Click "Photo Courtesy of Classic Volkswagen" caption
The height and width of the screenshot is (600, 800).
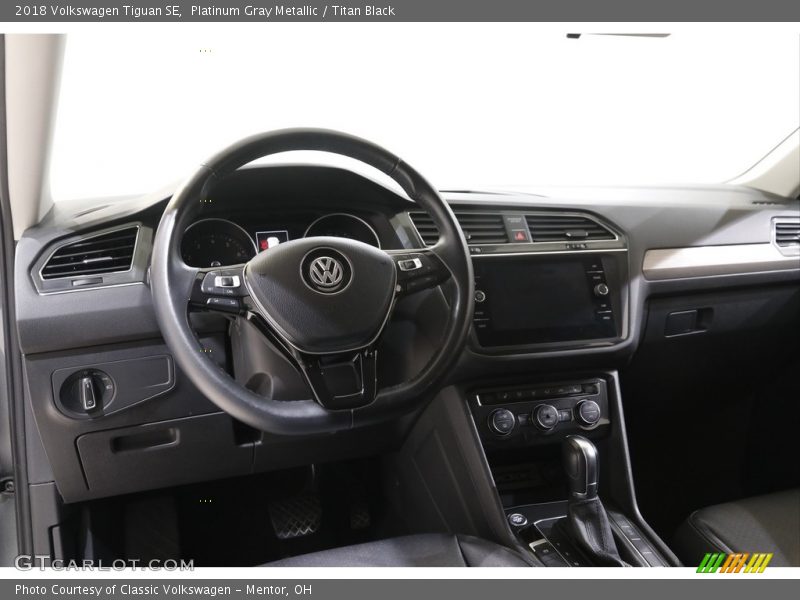point(123,590)
